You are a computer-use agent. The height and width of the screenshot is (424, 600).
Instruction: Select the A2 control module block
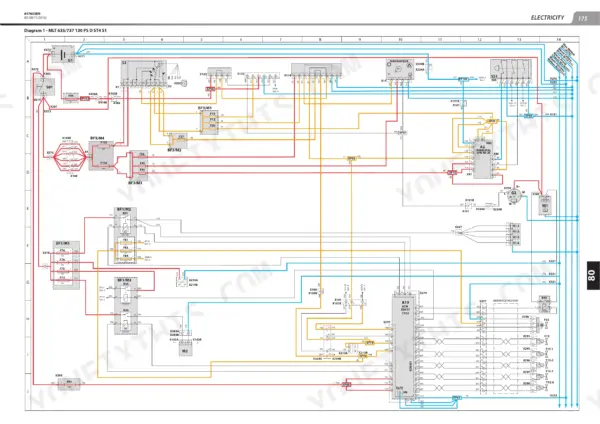(x=483, y=159)
